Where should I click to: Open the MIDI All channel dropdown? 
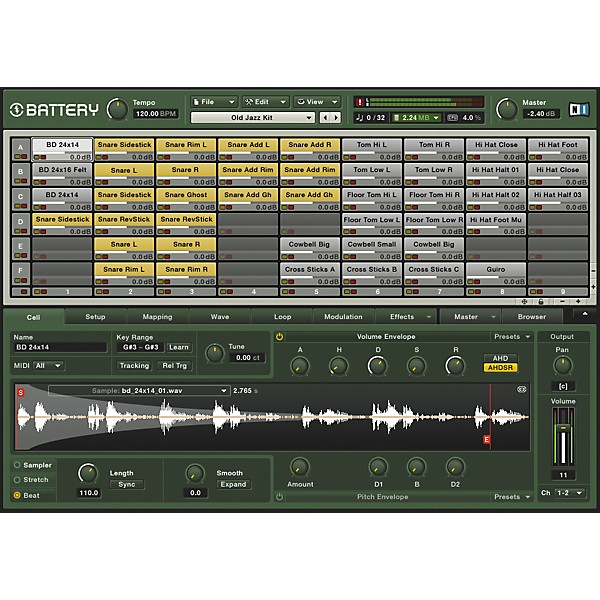[x=48, y=365]
